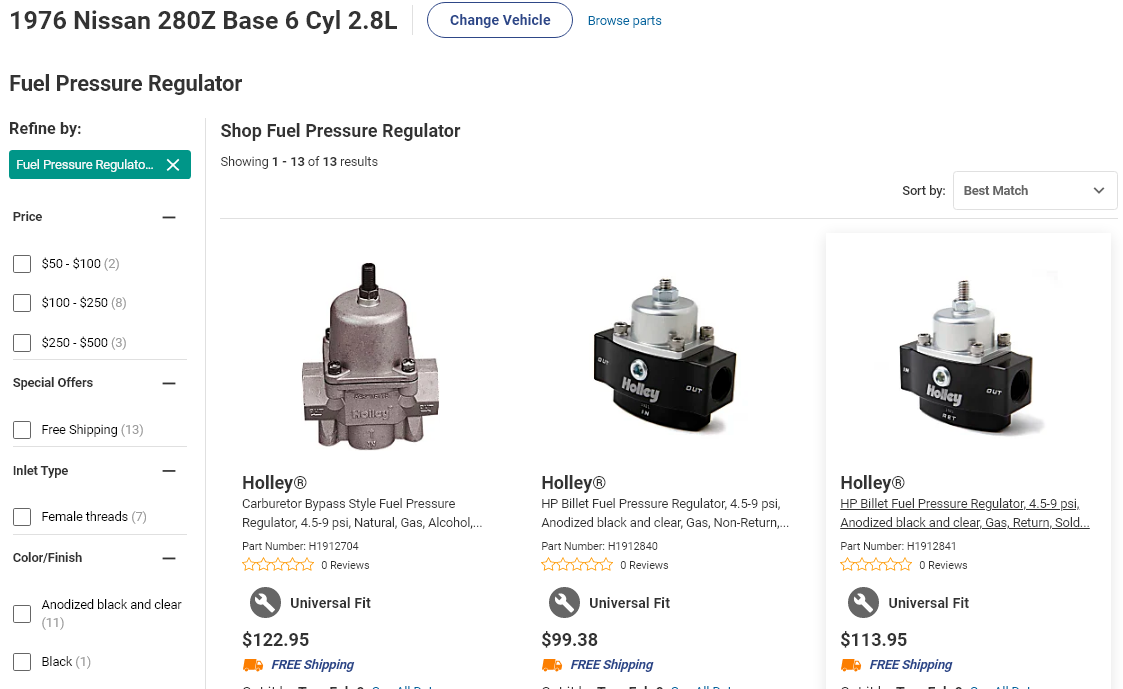This screenshot has width=1123, height=689.
Task: Check the $50 - $100 price filter
Action: click(x=22, y=264)
